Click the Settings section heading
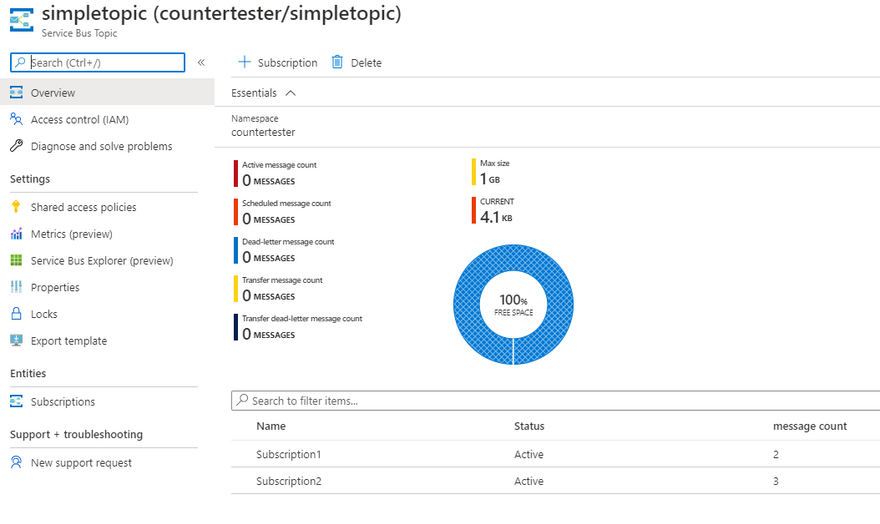The width and height of the screenshot is (880, 524). [30, 179]
